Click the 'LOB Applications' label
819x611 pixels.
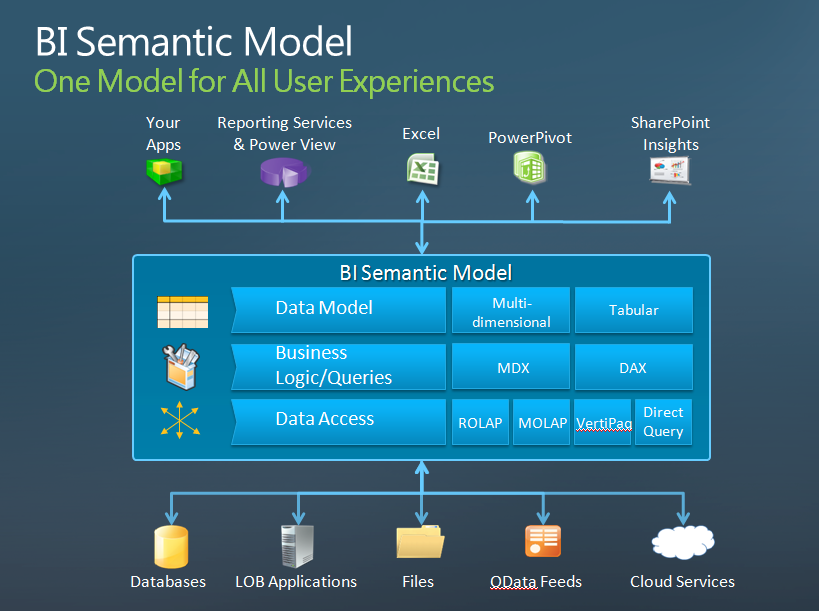(296, 582)
